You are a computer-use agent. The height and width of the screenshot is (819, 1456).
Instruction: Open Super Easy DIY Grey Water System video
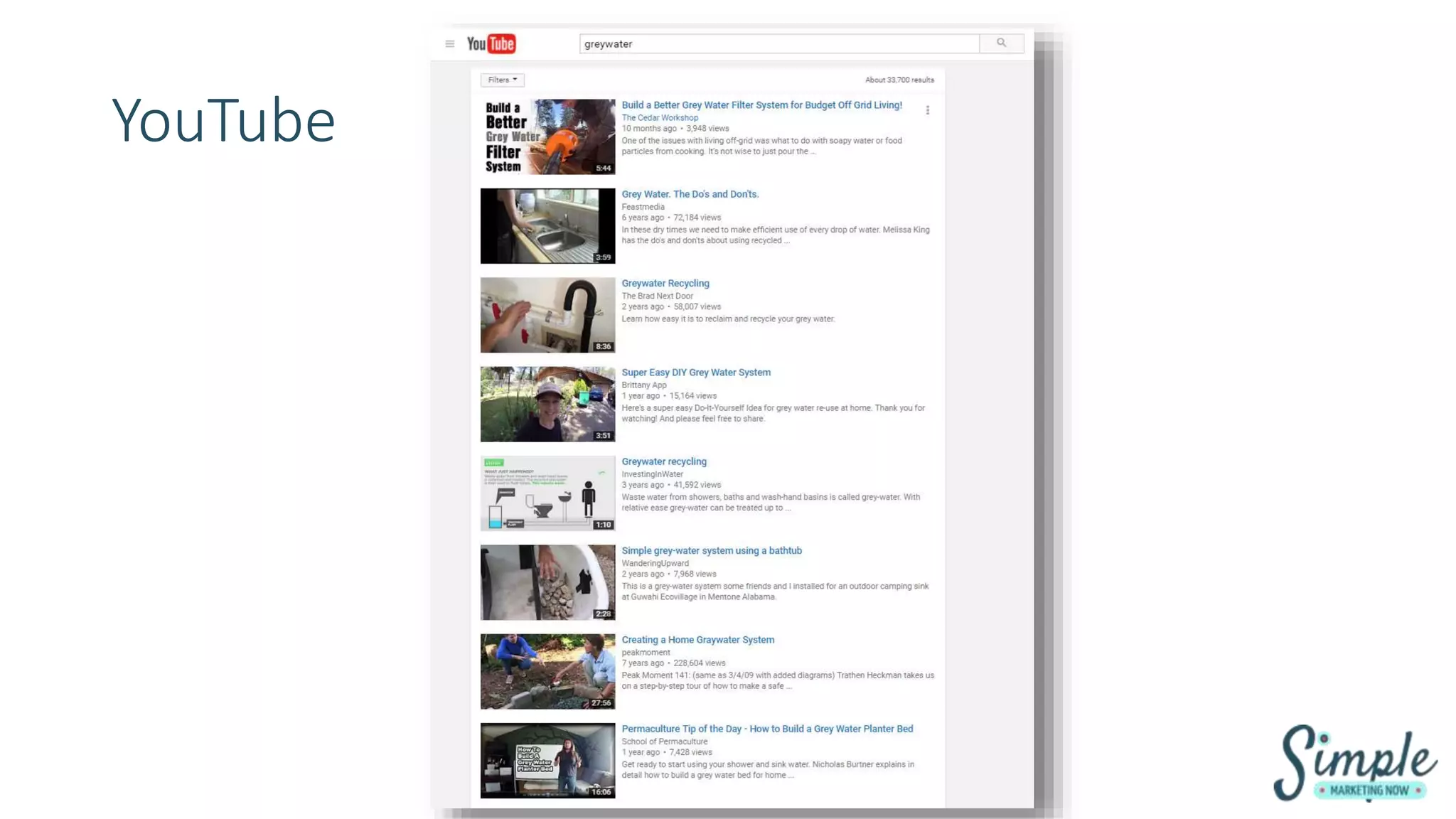click(696, 373)
